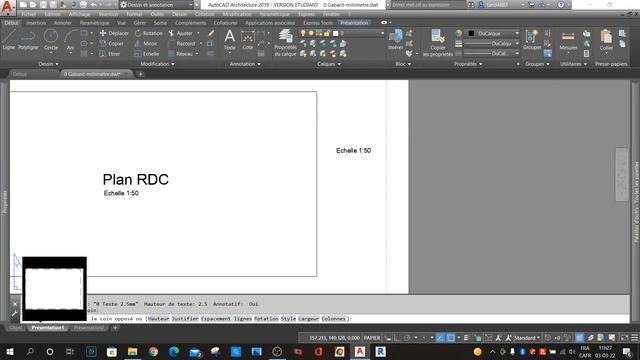
Task: Open the Insertion ribbon tab
Action: (36, 23)
